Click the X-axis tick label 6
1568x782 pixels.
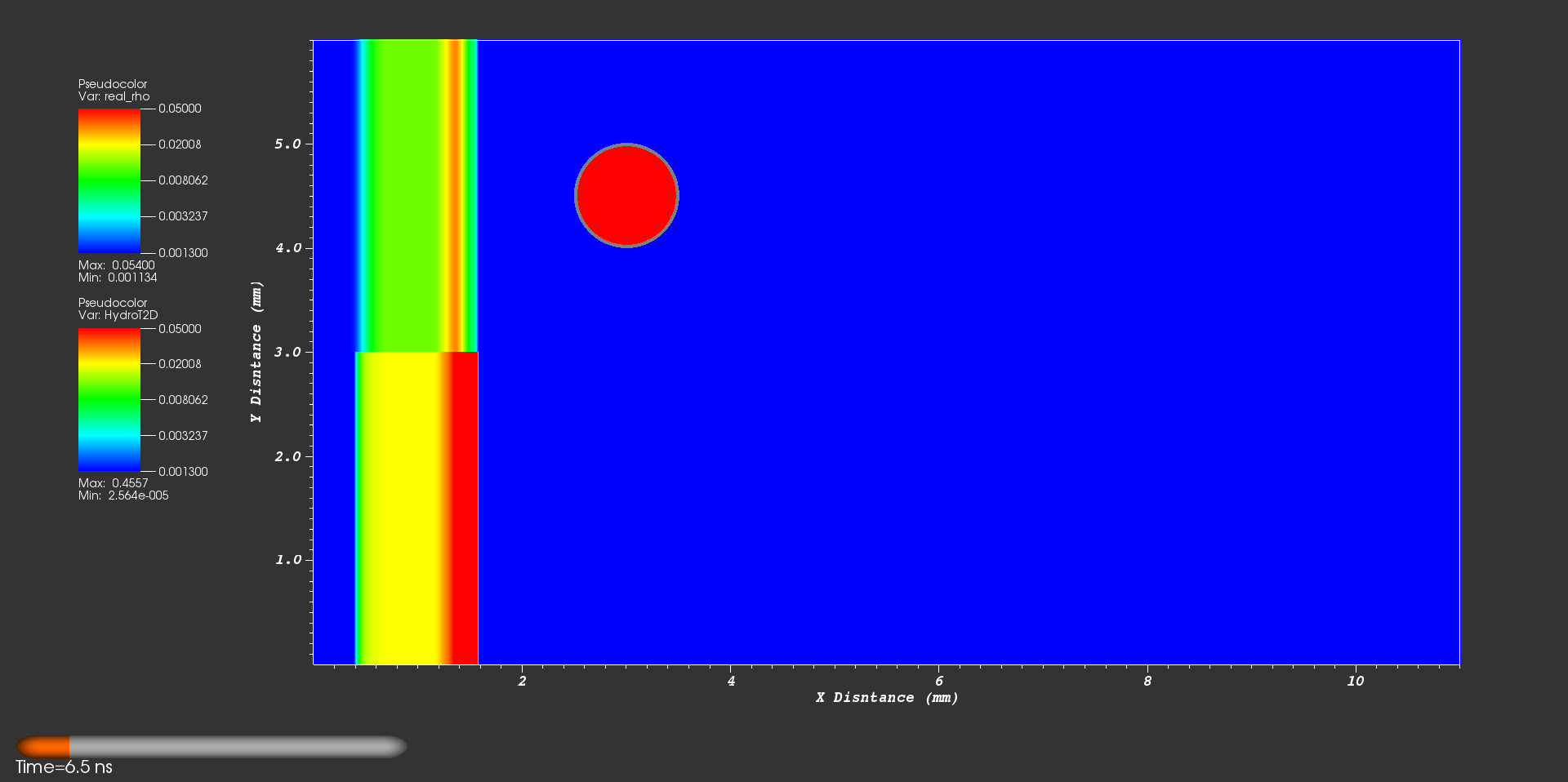point(939,681)
